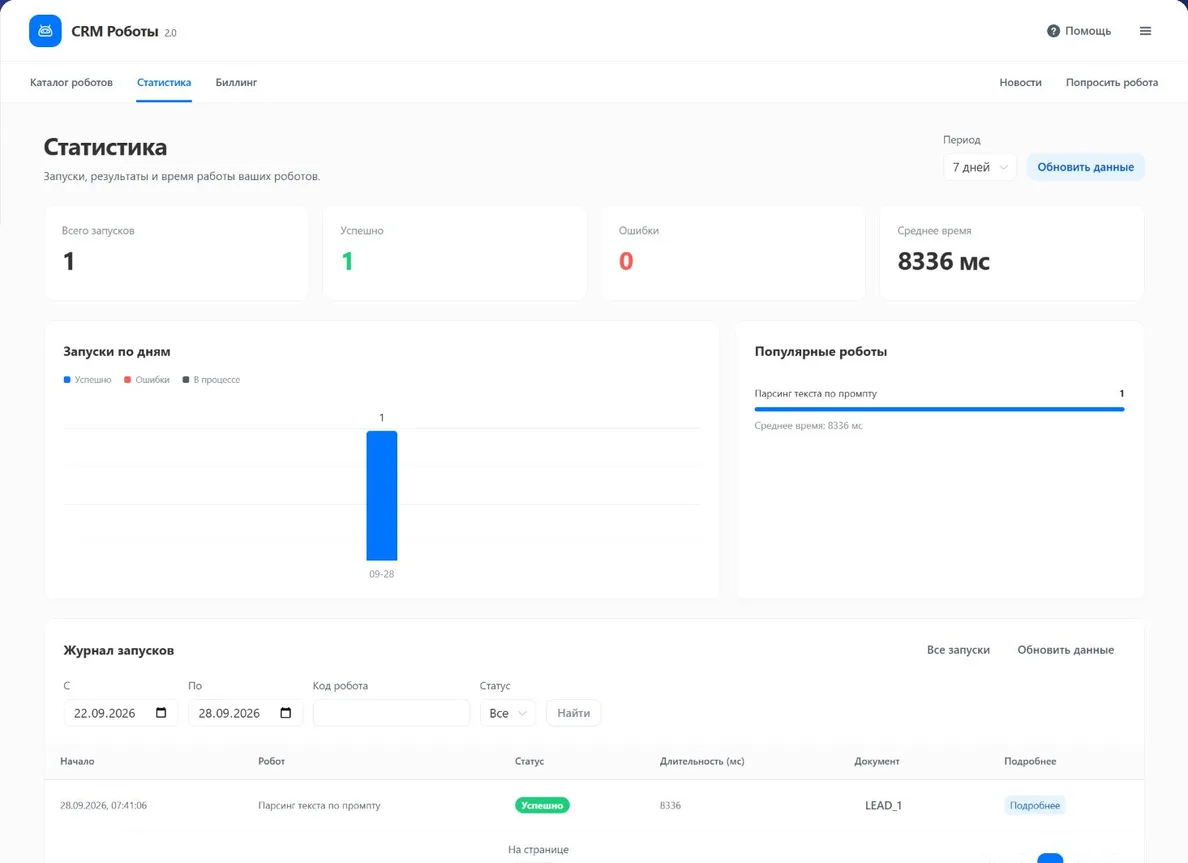Screen dimensions: 1188x863
Task: Click the С date field 22.09.2026
Action: click(x=120, y=713)
